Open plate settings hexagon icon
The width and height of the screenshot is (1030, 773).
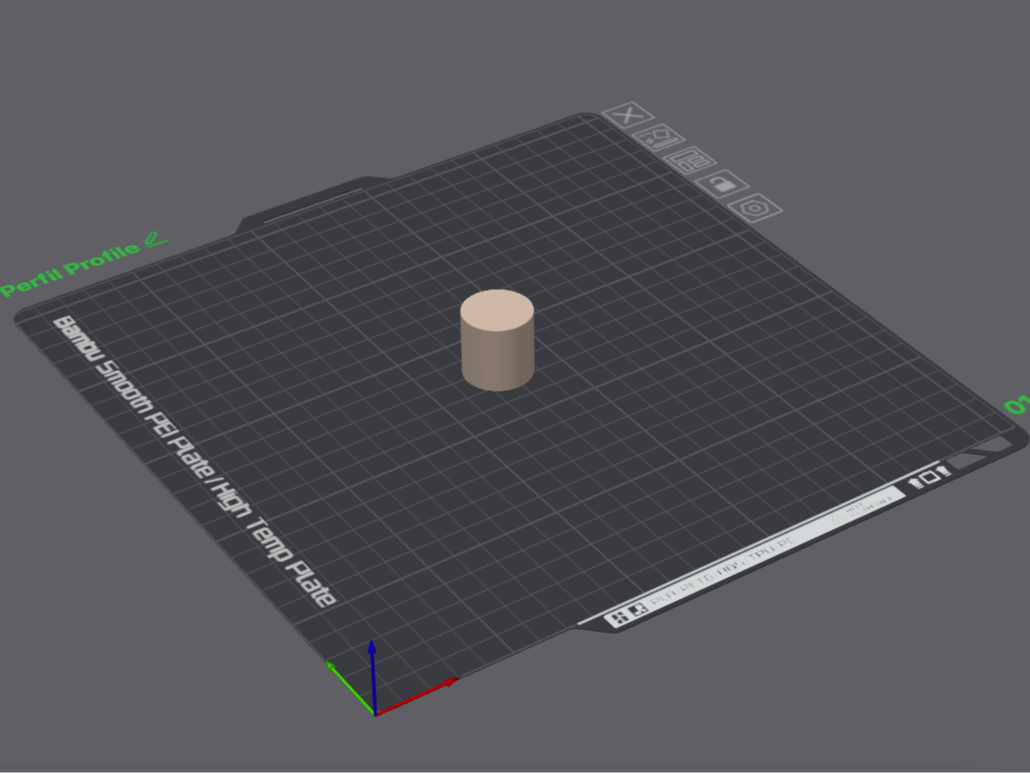pyautogui.click(x=755, y=208)
